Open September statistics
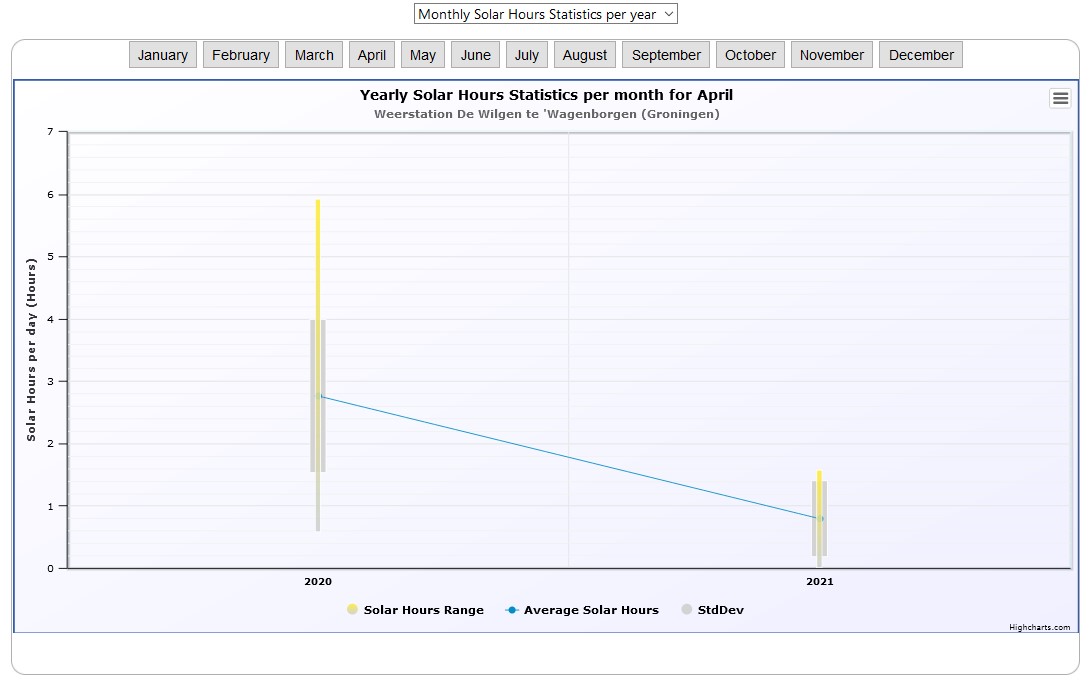 (666, 55)
